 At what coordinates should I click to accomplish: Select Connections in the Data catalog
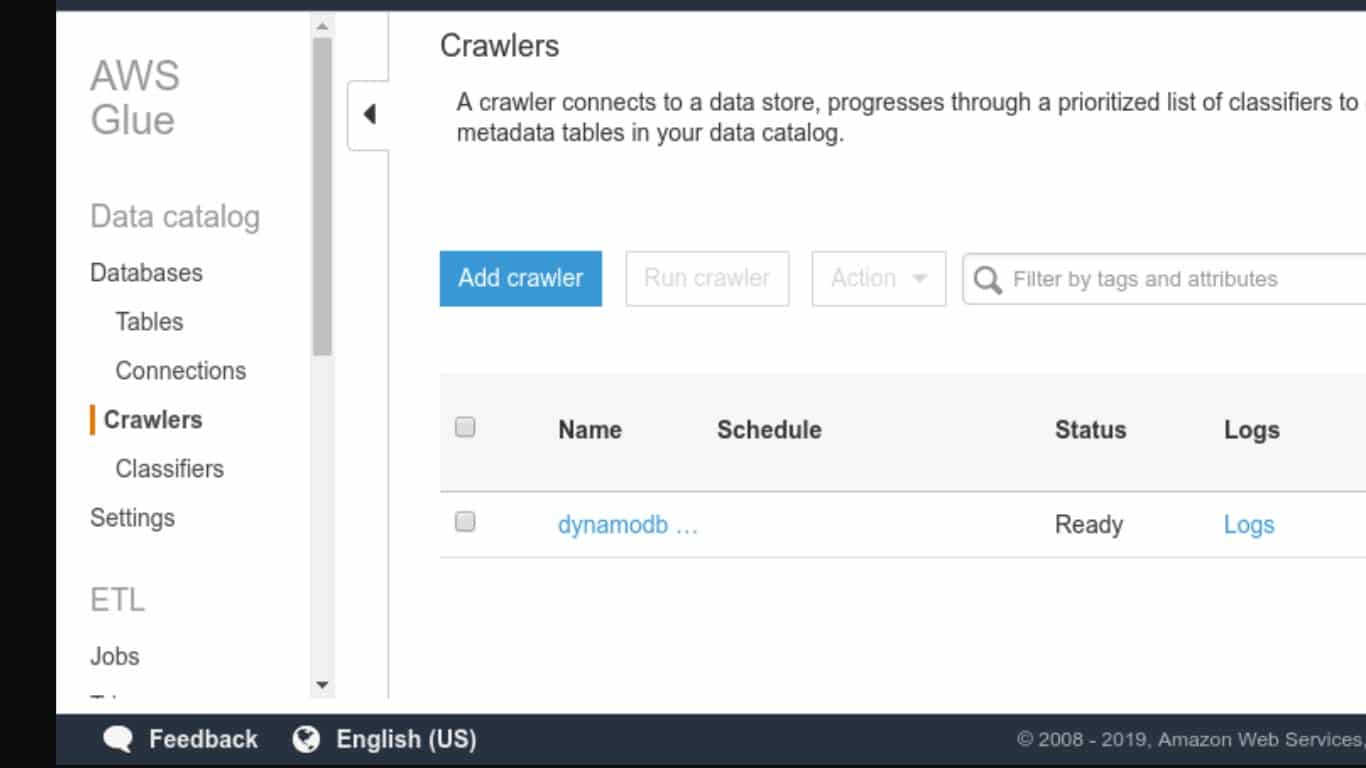[x=181, y=370]
